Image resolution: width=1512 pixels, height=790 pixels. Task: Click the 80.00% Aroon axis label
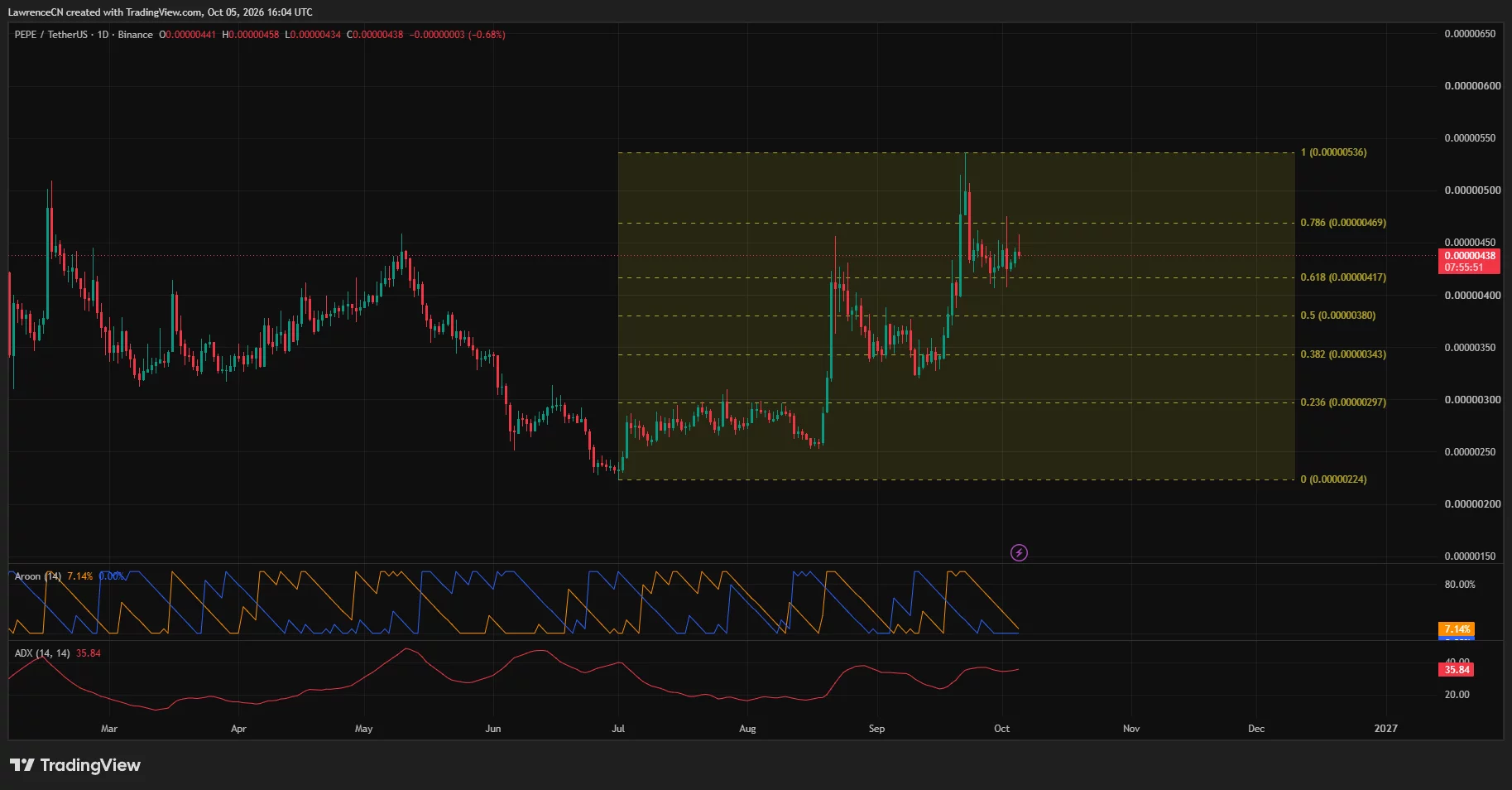pos(1460,585)
